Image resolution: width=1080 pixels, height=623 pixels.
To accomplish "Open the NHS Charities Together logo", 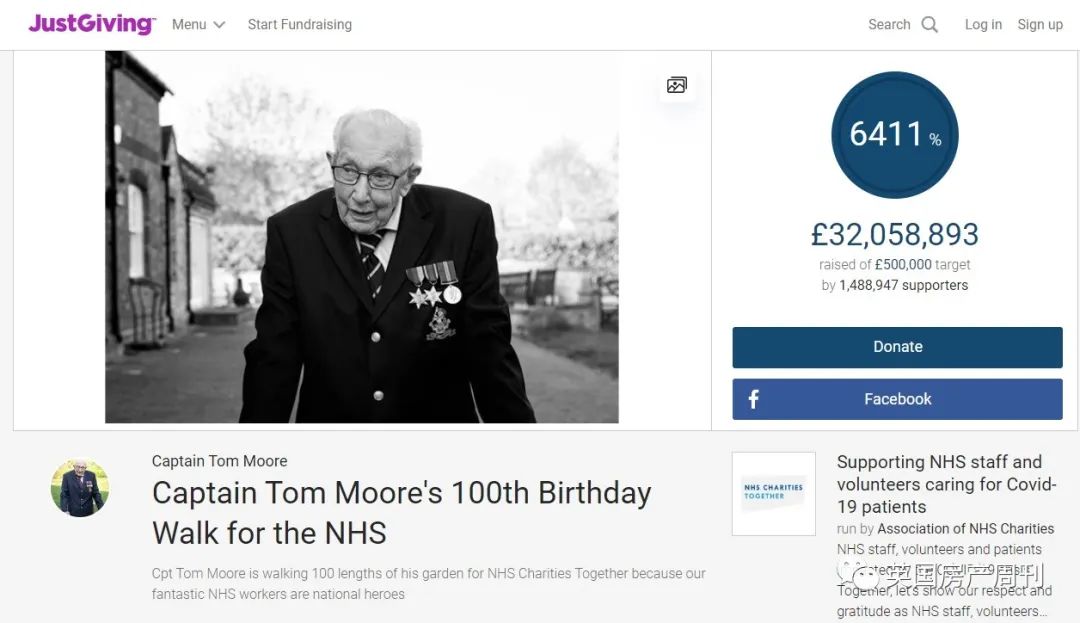I will pos(773,493).
